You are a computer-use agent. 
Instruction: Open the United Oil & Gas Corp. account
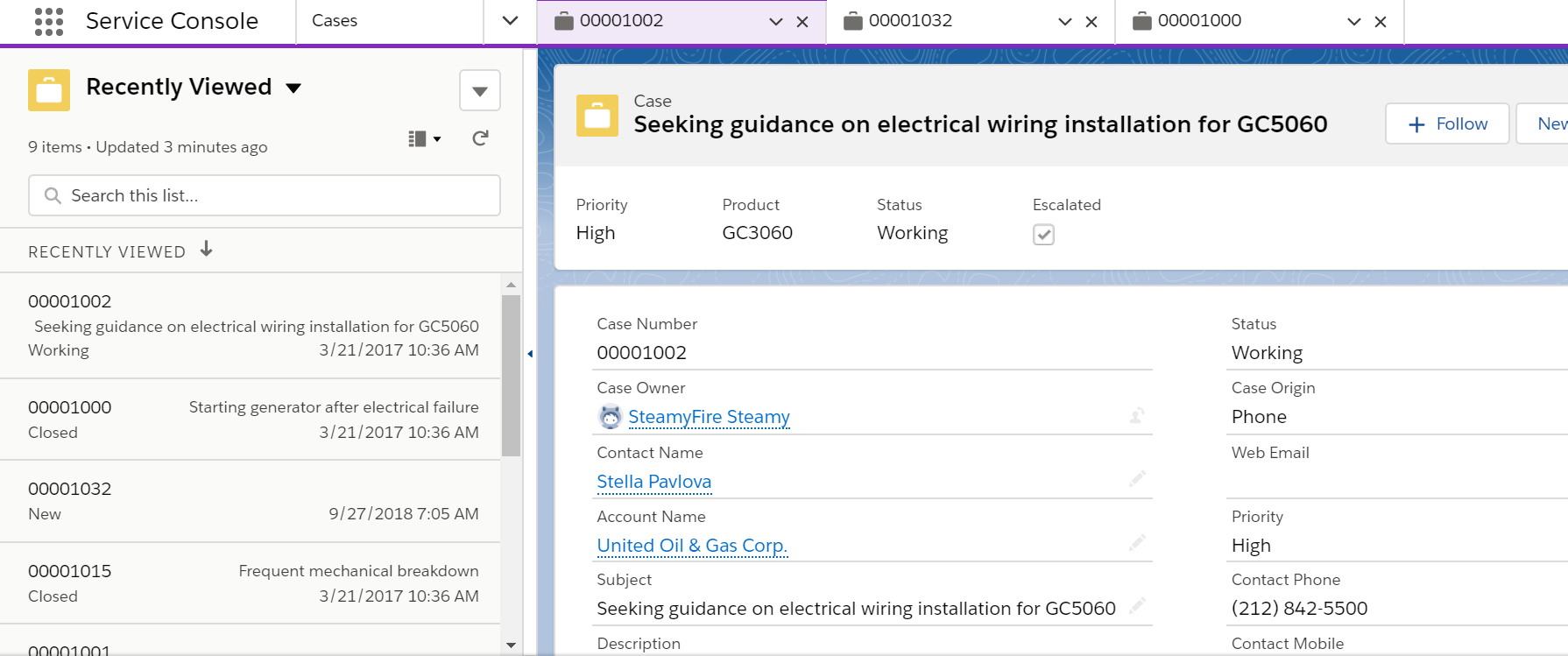(692, 546)
